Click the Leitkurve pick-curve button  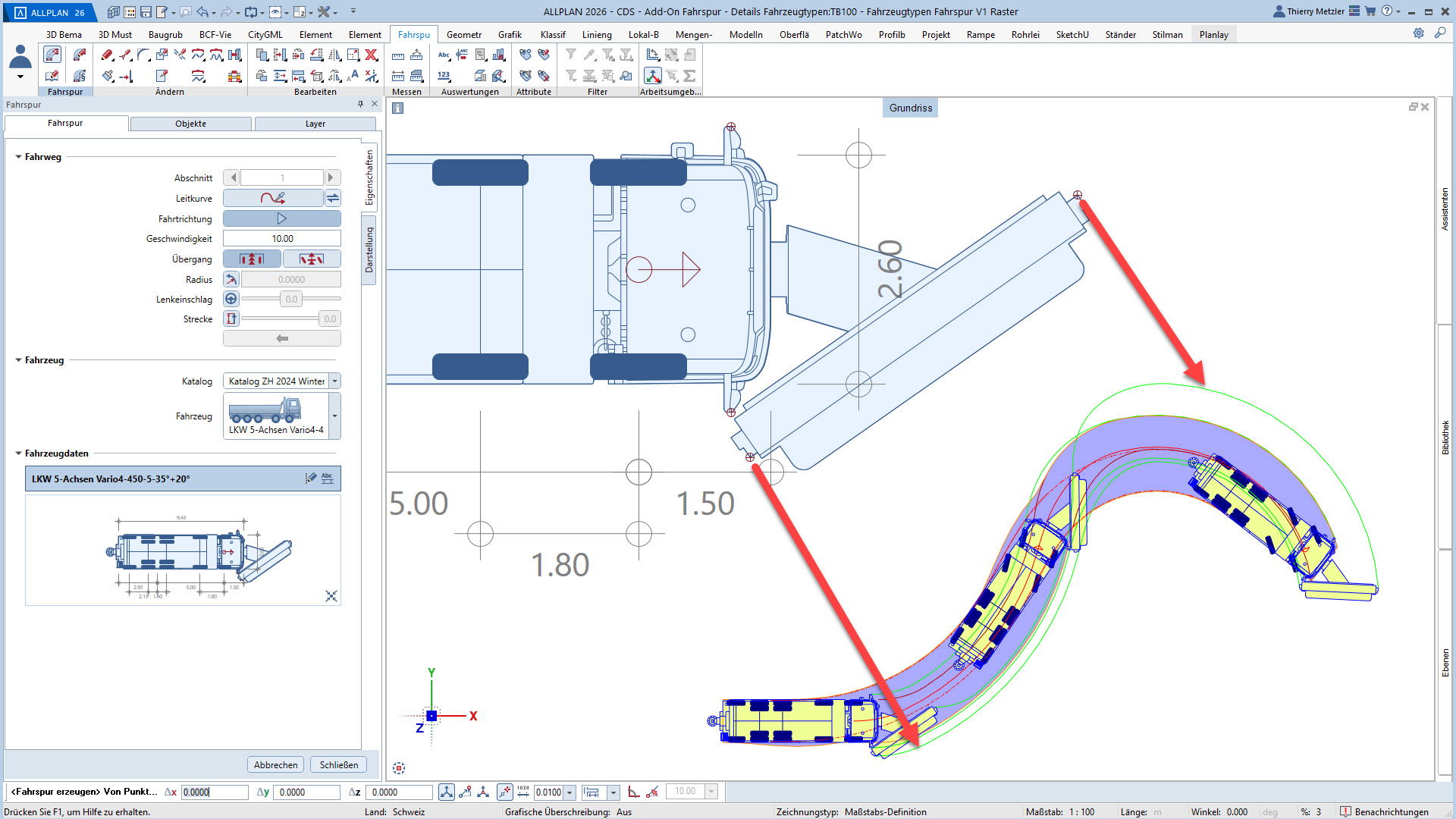(273, 198)
